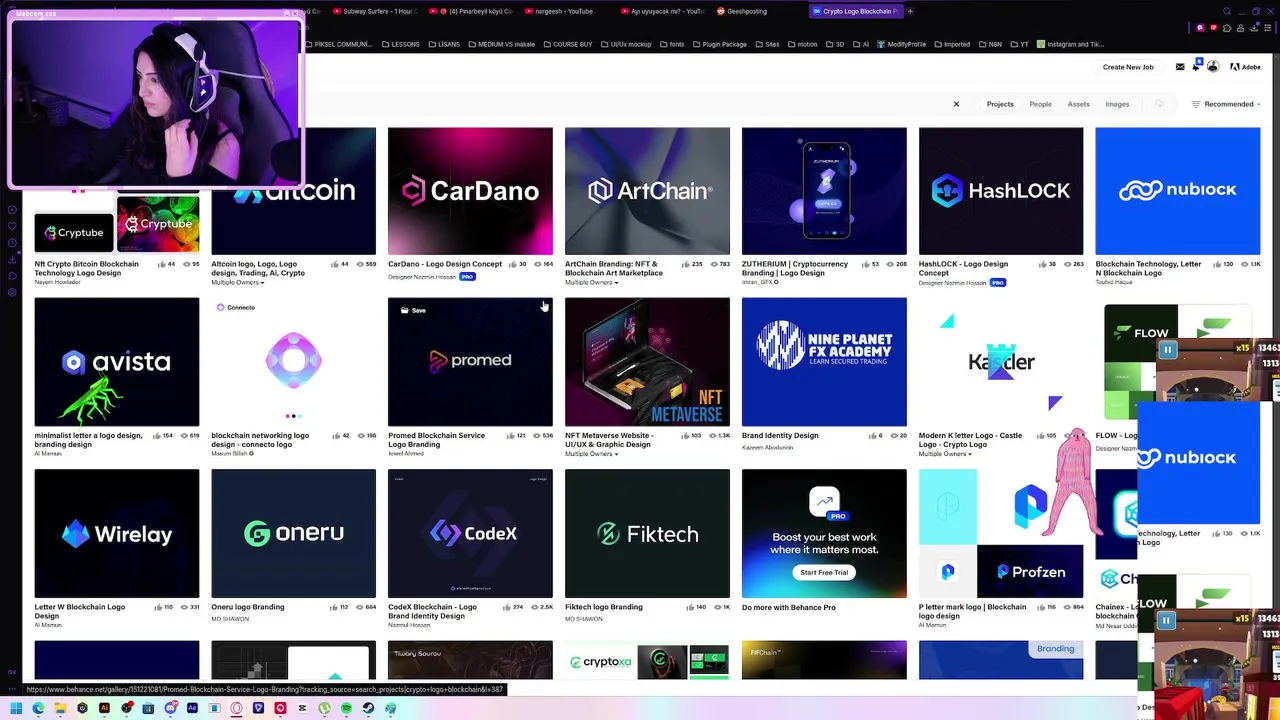Viewport: 1280px width, 720px height.
Task: Pause the overlay game video at top
Action: tap(1167, 350)
